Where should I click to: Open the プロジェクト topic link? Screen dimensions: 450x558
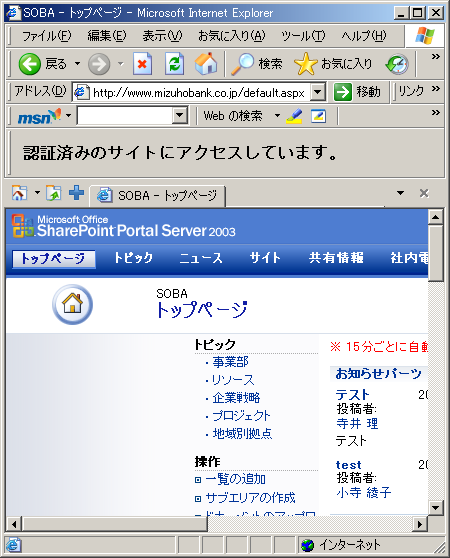tap(241, 416)
